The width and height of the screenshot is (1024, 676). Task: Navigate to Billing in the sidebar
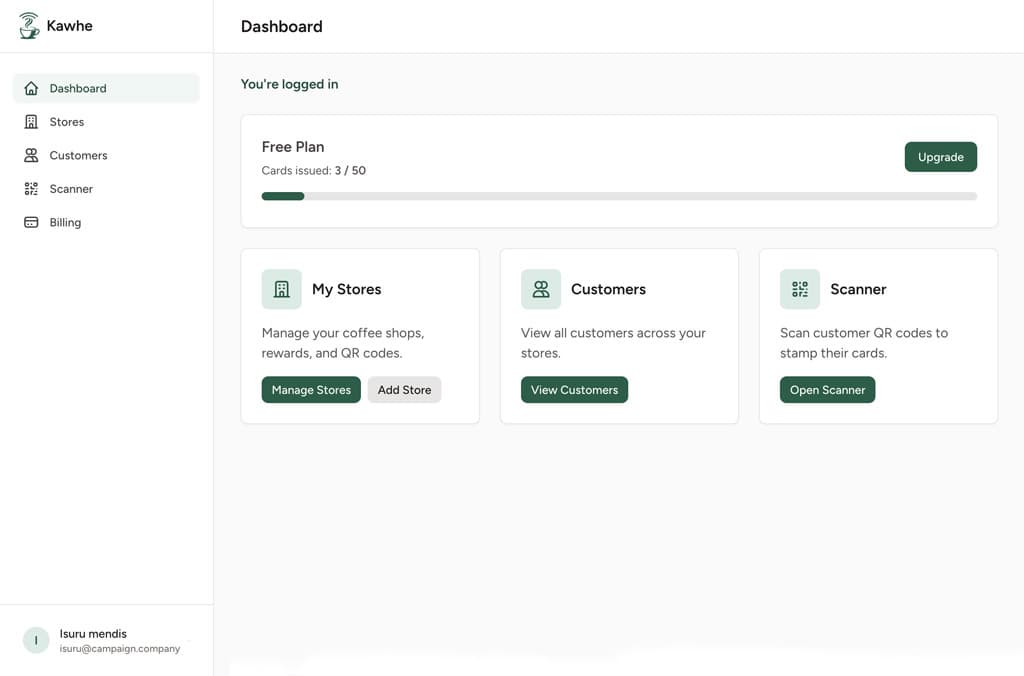66,221
